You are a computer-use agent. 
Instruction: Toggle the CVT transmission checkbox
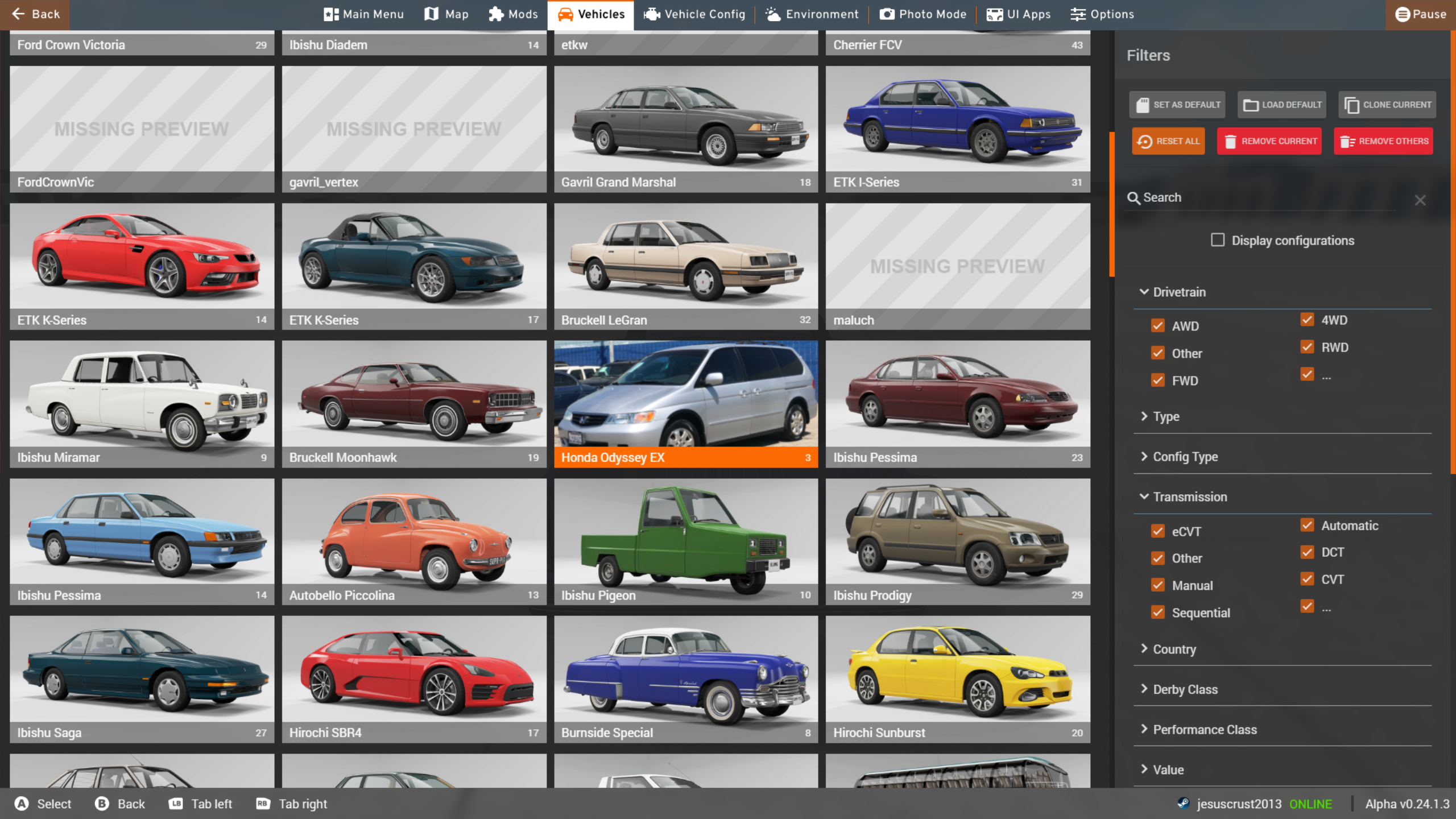point(1307,580)
